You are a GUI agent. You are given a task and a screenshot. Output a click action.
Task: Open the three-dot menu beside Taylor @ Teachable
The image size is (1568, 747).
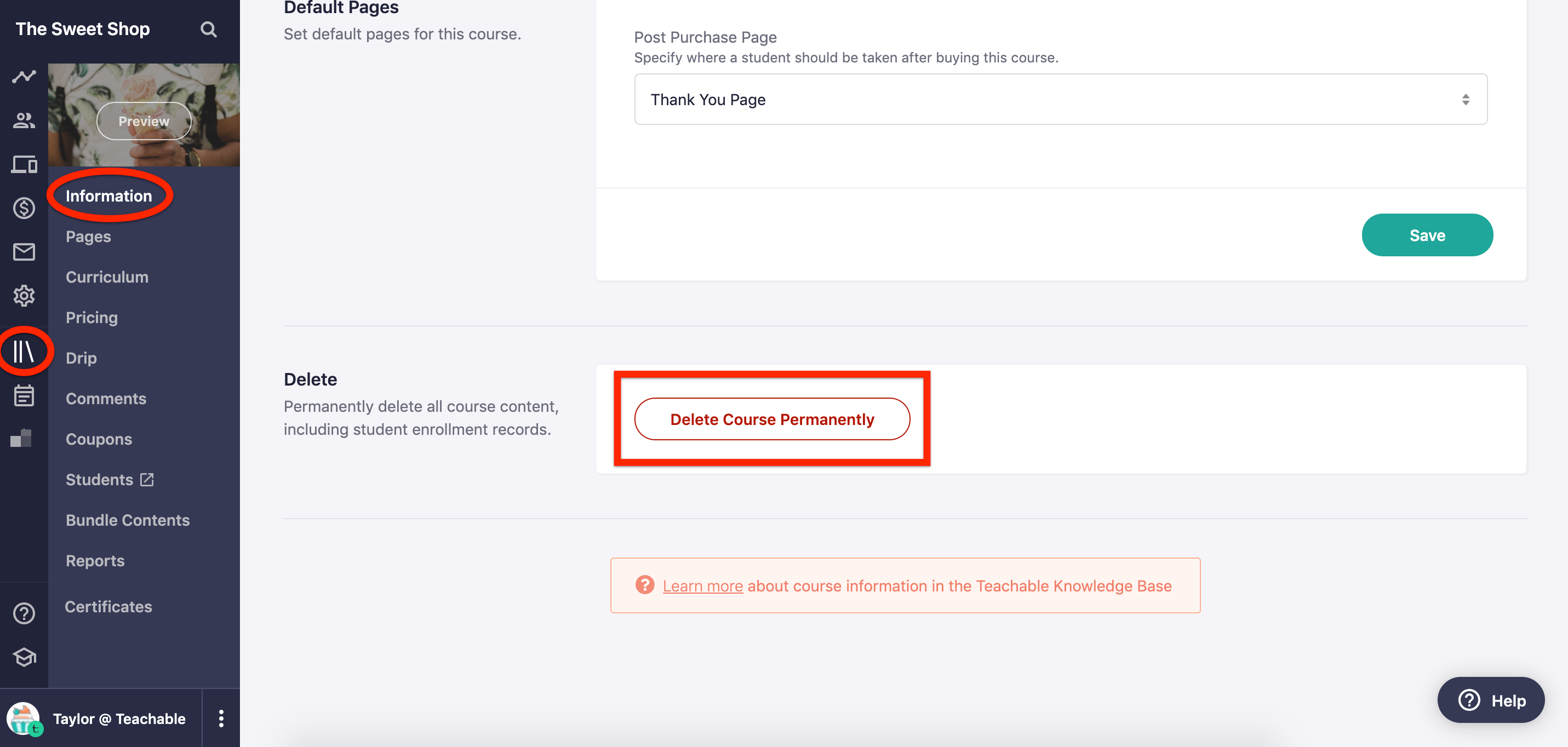(x=221, y=719)
